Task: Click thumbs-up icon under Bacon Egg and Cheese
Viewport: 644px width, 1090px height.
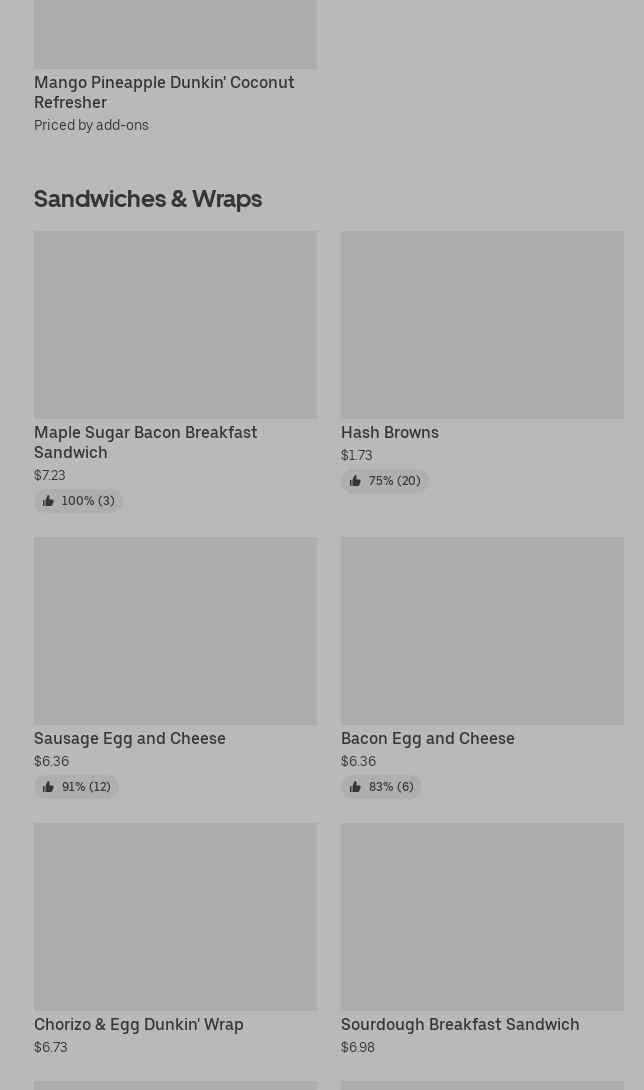Action: point(355,787)
